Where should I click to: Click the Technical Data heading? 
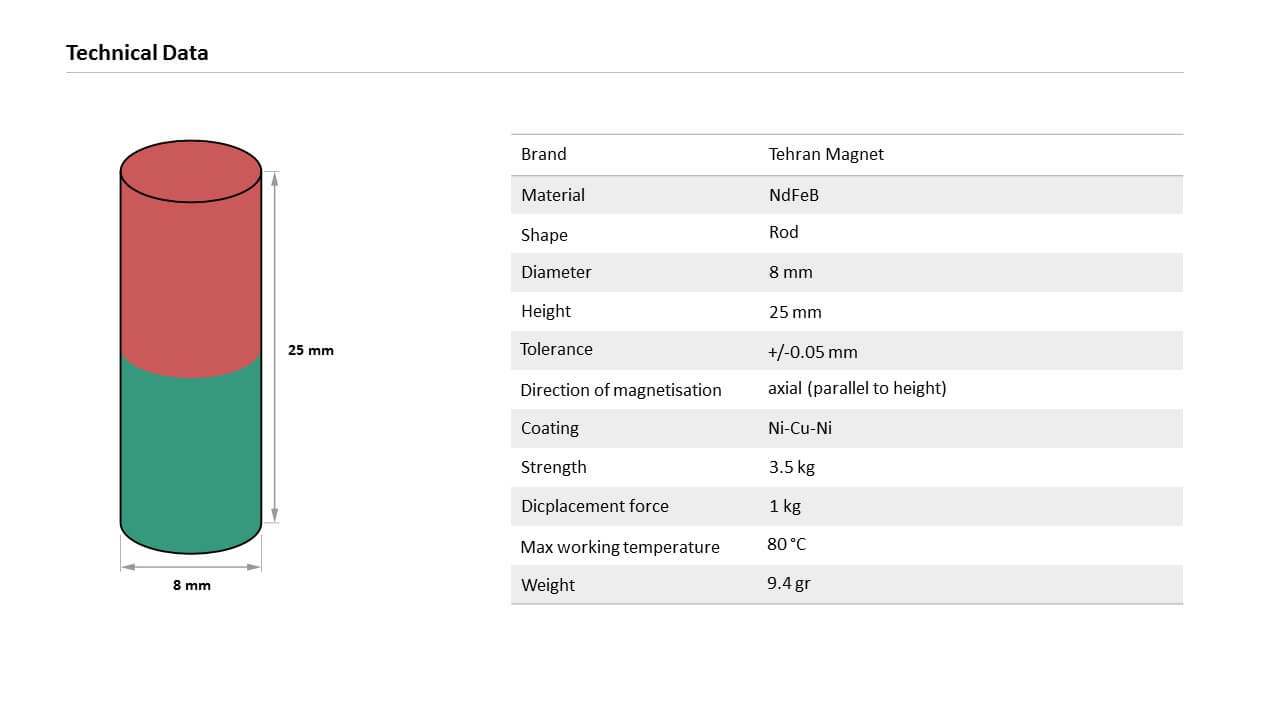pyautogui.click(x=137, y=53)
